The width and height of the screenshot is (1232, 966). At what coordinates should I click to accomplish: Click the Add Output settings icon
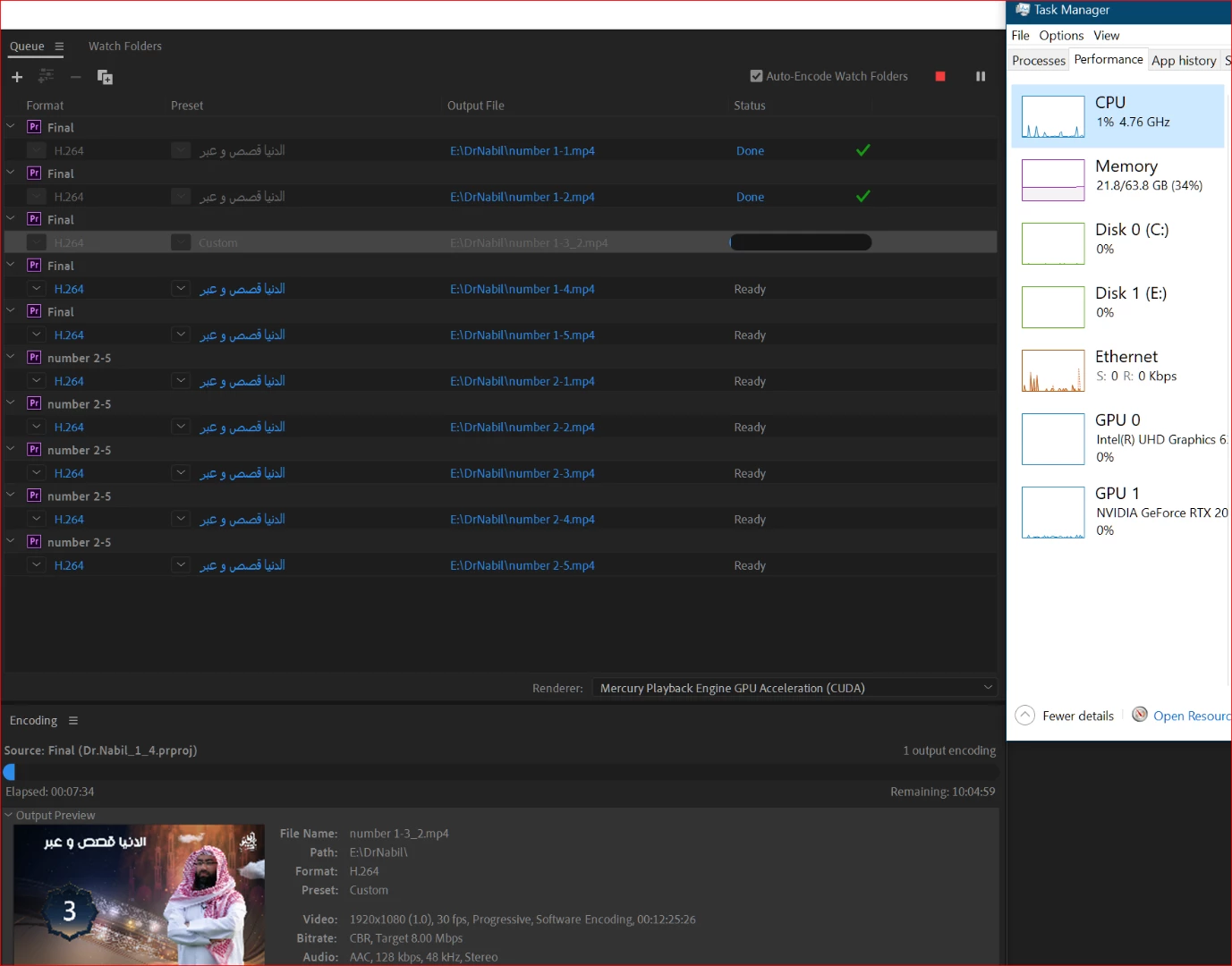[x=46, y=76]
